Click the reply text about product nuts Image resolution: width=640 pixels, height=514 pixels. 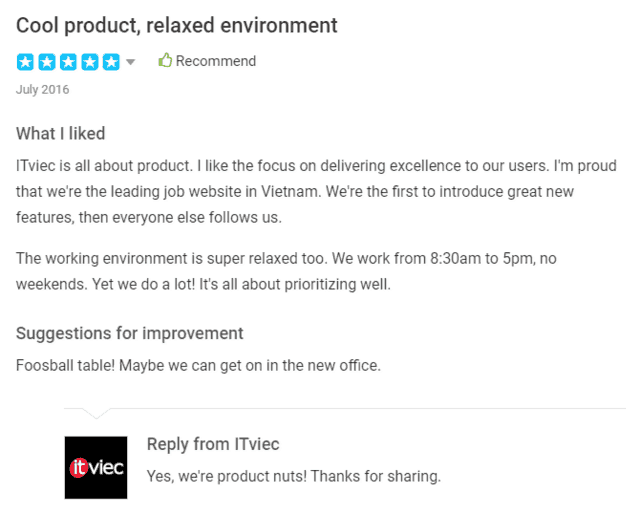pyautogui.click(x=294, y=476)
